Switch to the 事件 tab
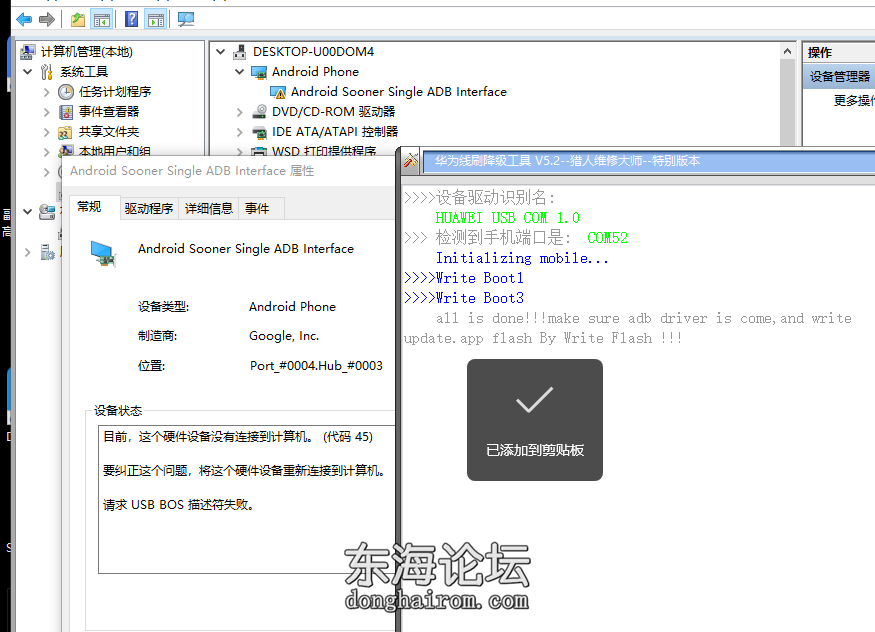The image size is (875, 632). [x=258, y=208]
